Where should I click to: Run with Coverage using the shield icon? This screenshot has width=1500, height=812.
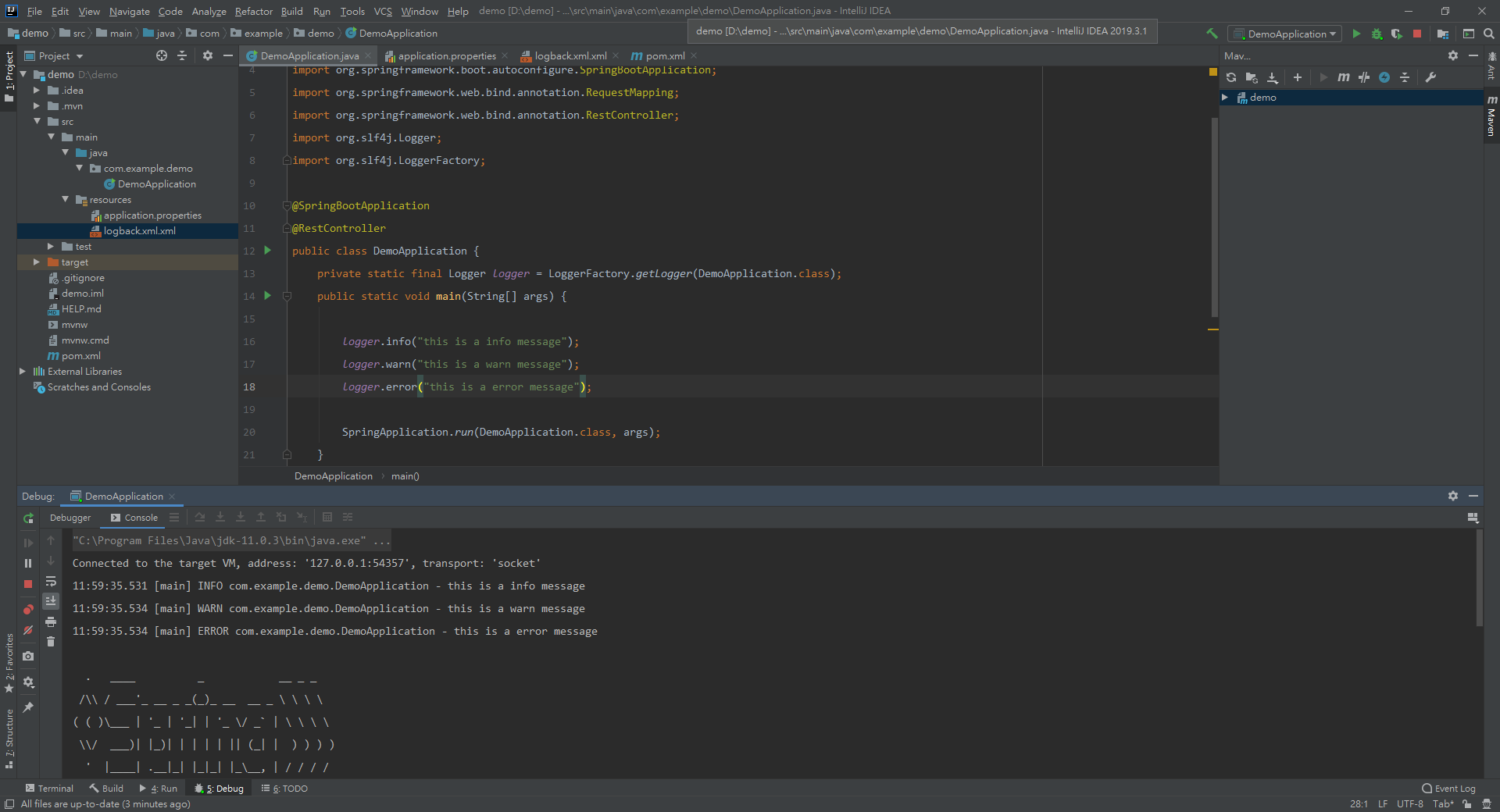pos(1396,34)
